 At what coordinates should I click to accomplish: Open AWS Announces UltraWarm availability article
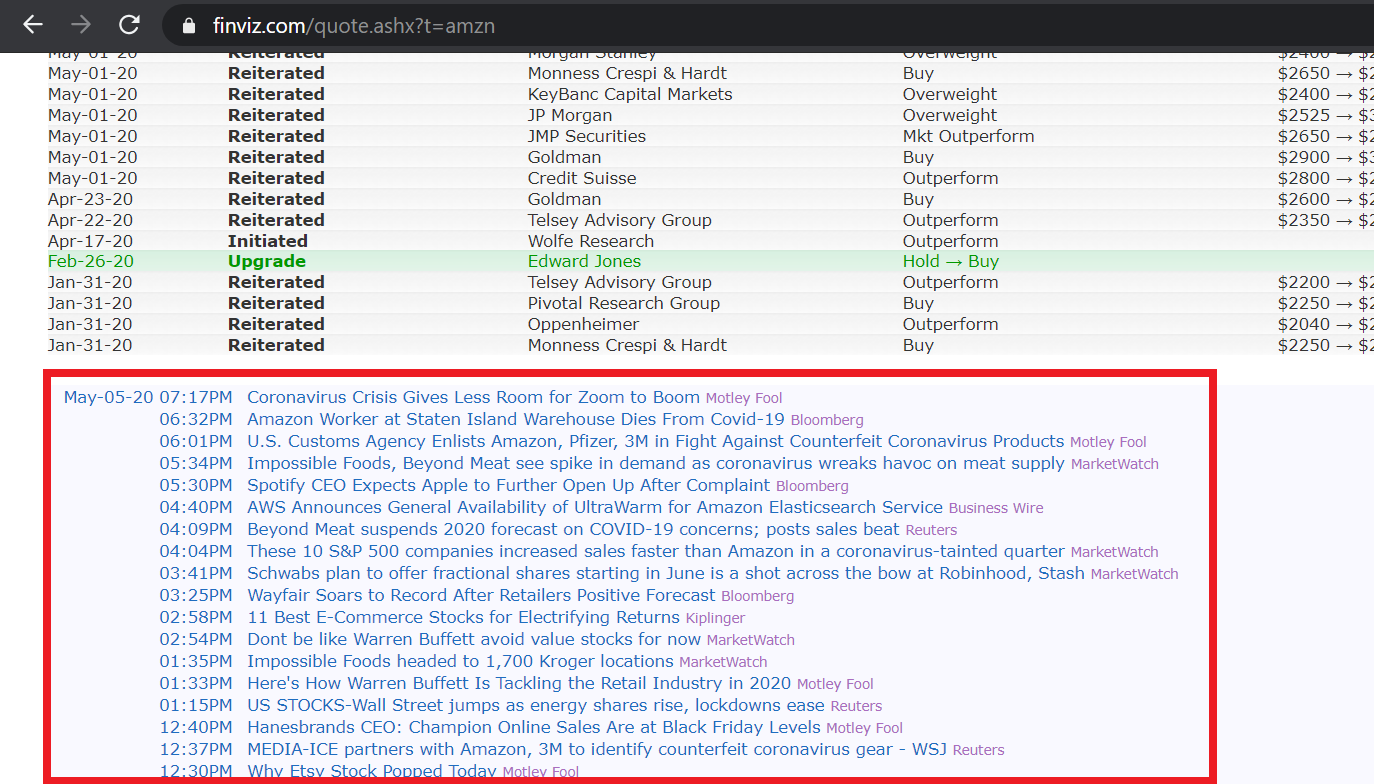595,508
